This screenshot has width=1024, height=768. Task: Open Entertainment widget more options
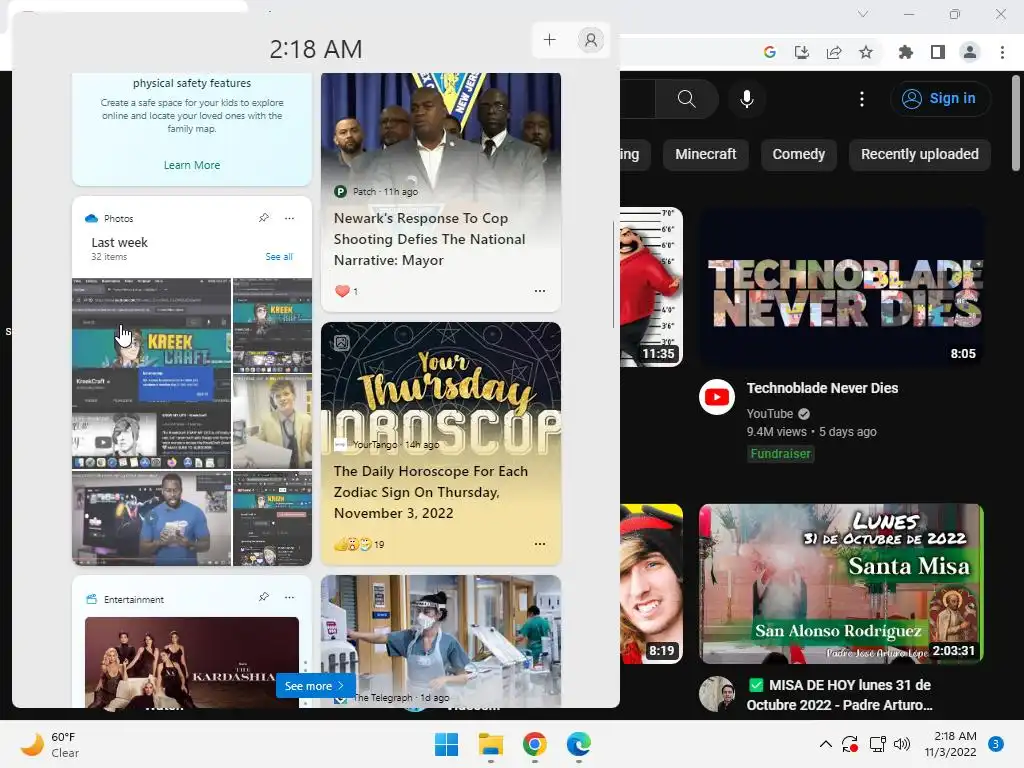pos(289,597)
